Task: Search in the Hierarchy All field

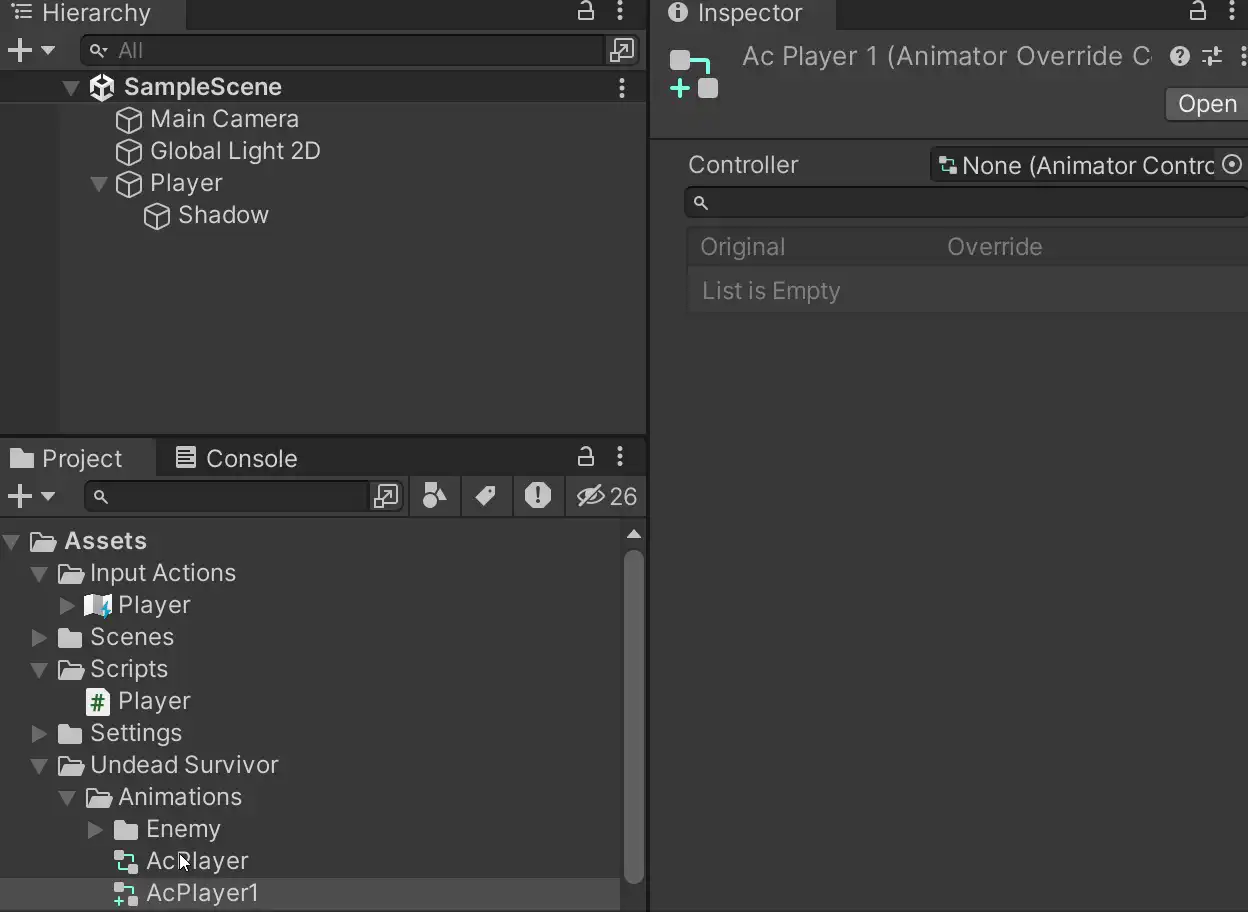Action: pyautogui.click(x=343, y=50)
